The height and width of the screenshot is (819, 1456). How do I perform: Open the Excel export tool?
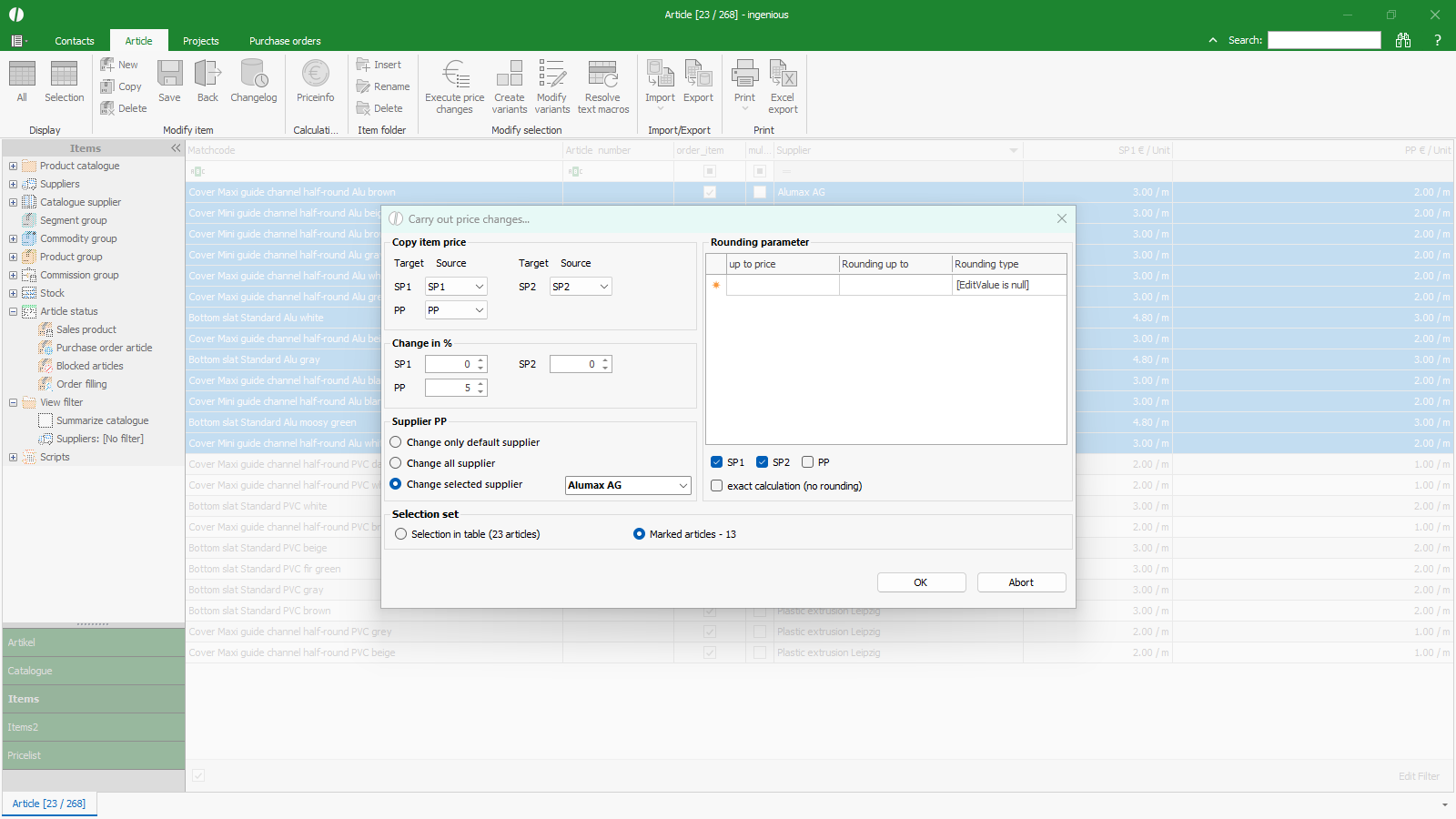pyautogui.click(x=783, y=75)
